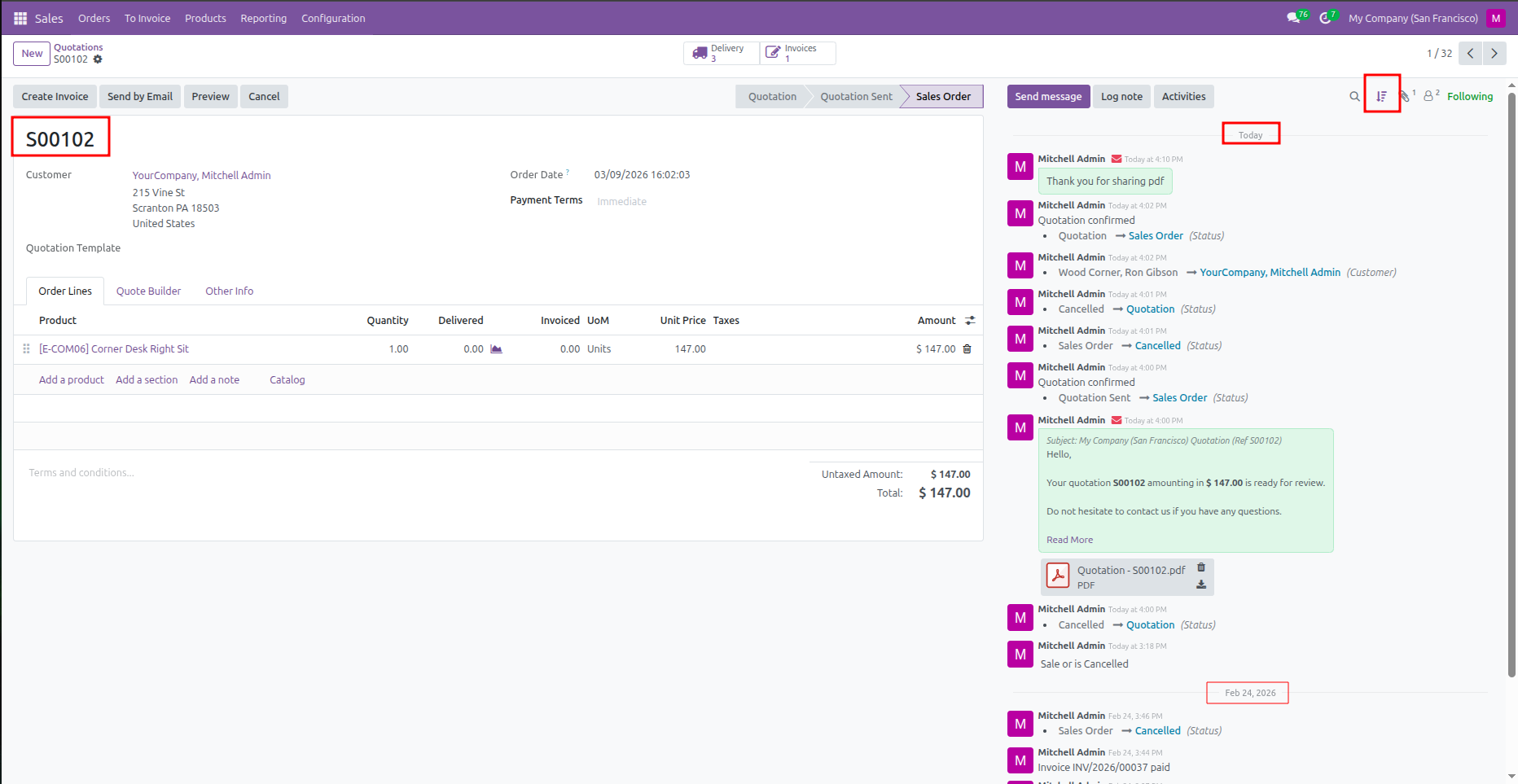The image size is (1518, 784).
Task: Open the Reporting menu
Action: (263, 18)
